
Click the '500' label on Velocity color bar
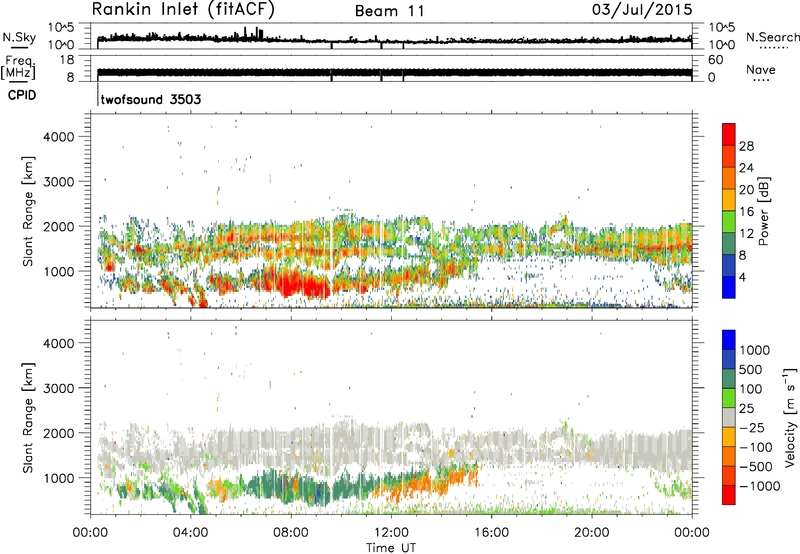752,370
